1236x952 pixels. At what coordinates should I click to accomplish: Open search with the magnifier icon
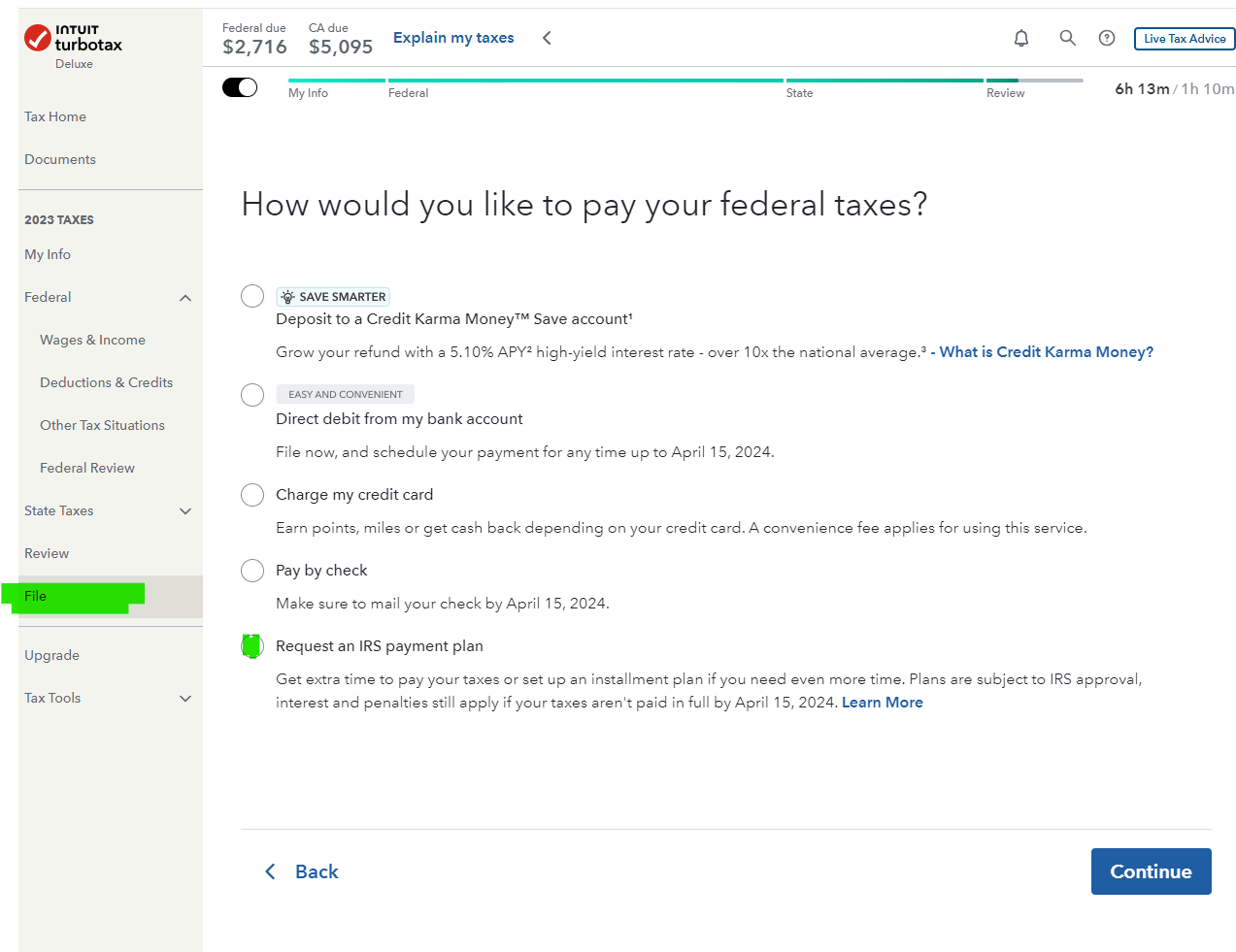1067,38
